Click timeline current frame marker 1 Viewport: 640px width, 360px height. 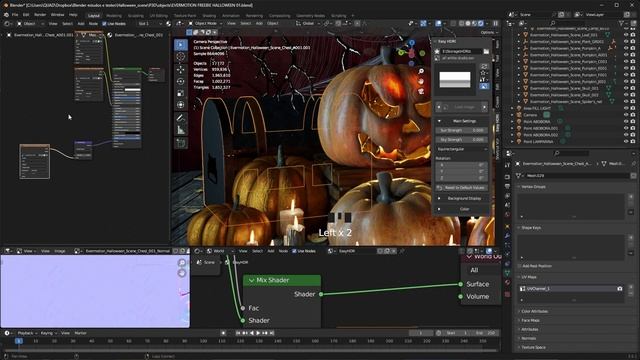click(x=18, y=341)
